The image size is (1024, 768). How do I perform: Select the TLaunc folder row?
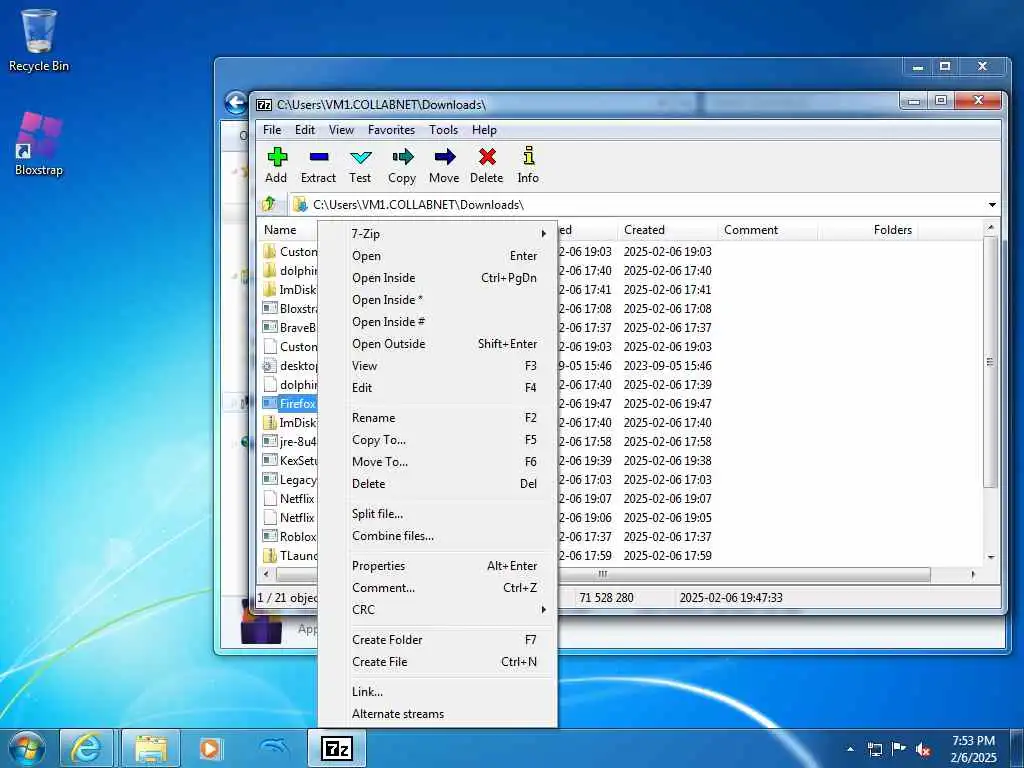click(x=289, y=556)
